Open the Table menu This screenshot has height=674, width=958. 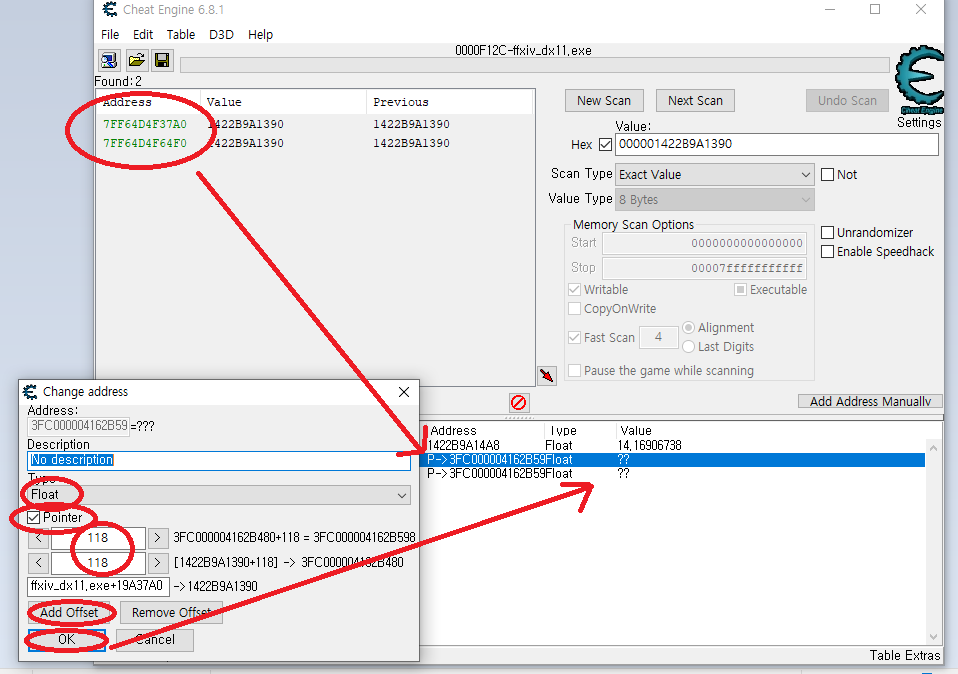180,34
